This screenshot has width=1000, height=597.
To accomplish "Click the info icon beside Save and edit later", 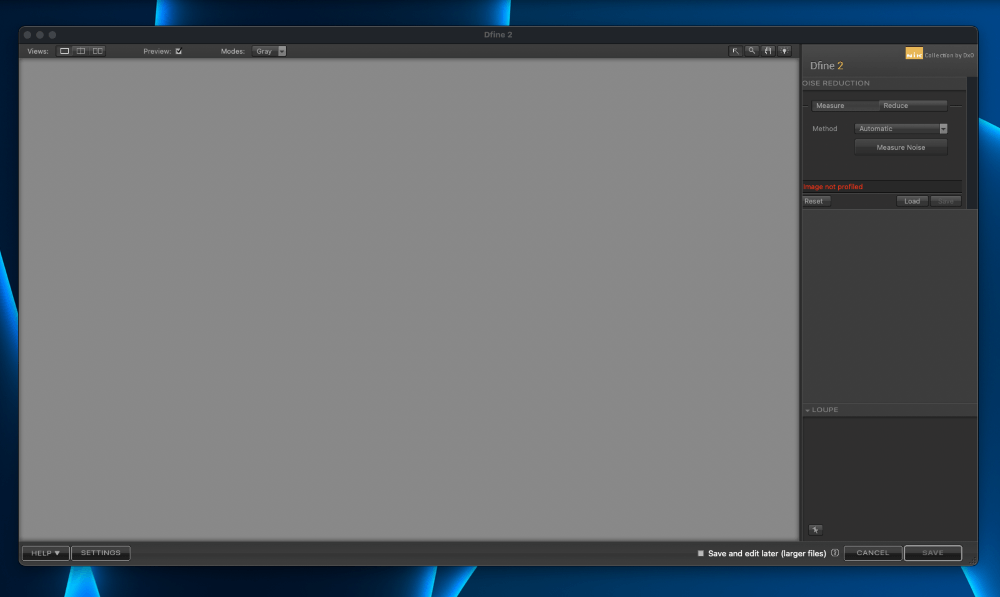I will coord(835,553).
